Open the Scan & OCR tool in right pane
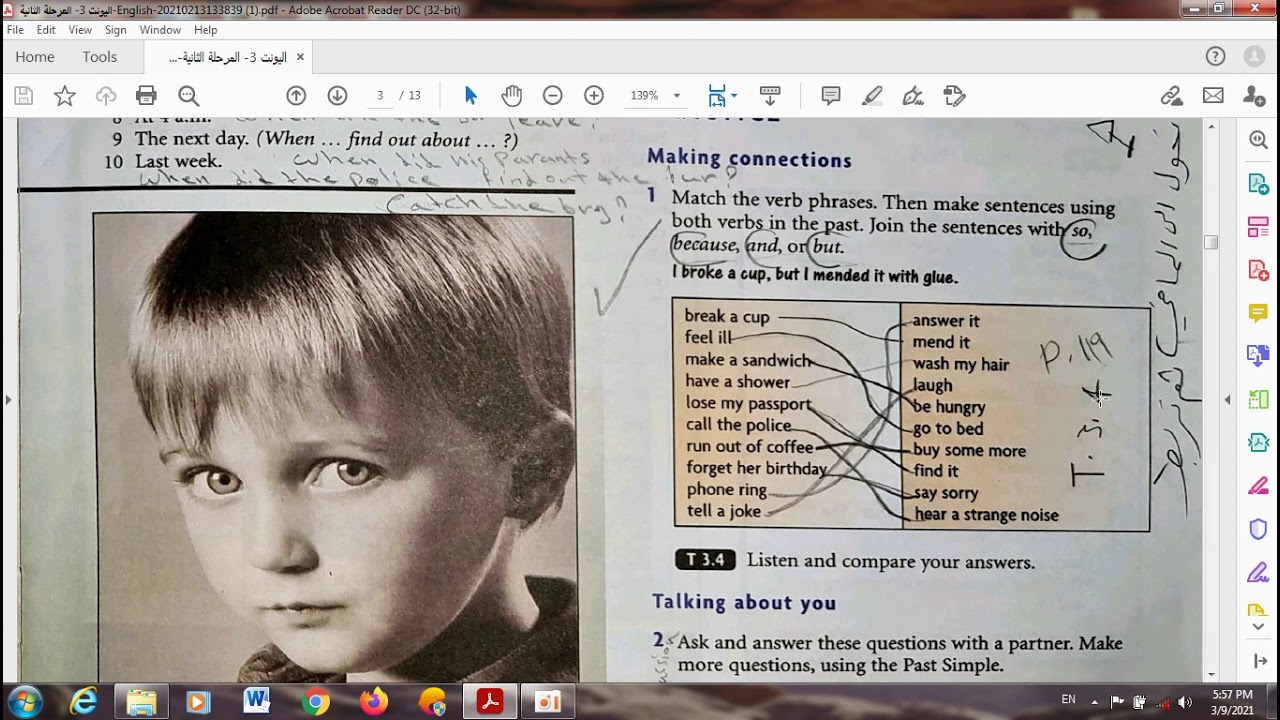 (x=1258, y=442)
